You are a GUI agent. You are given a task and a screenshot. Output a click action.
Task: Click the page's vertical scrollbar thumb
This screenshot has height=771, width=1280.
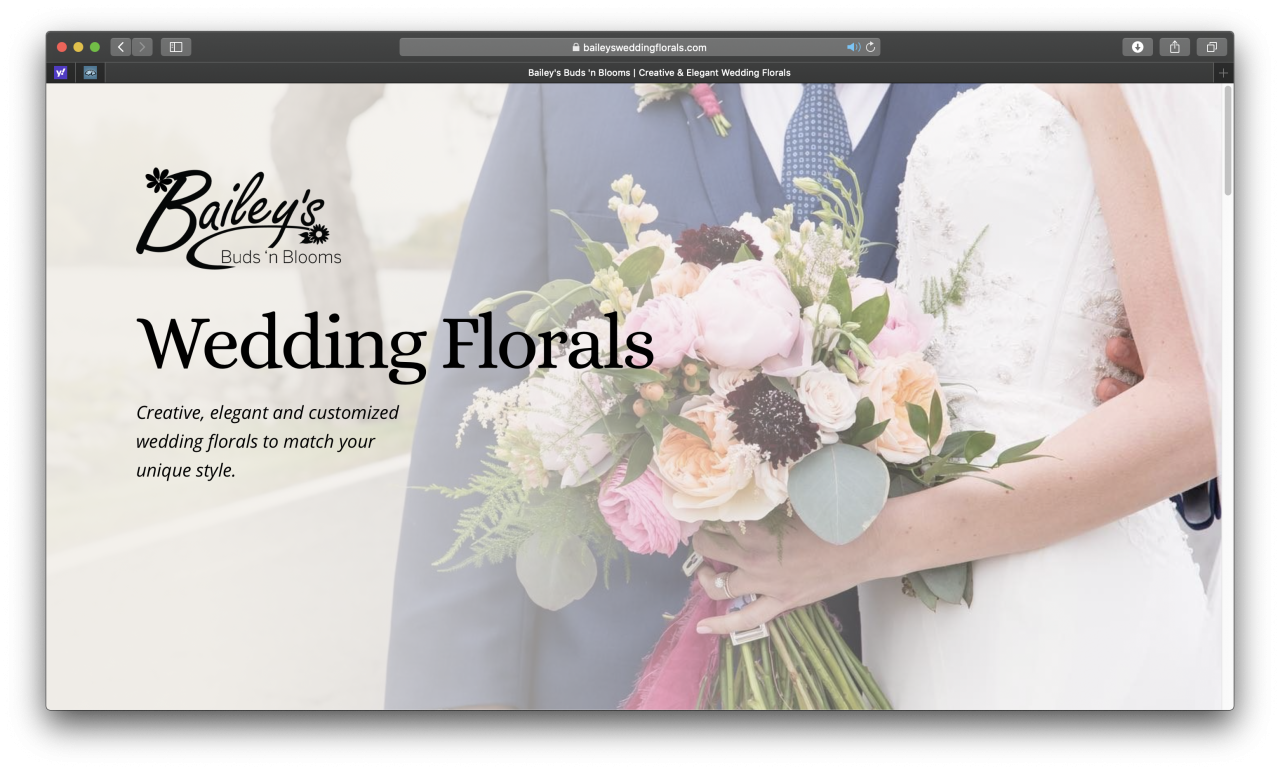tap(1227, 140)
